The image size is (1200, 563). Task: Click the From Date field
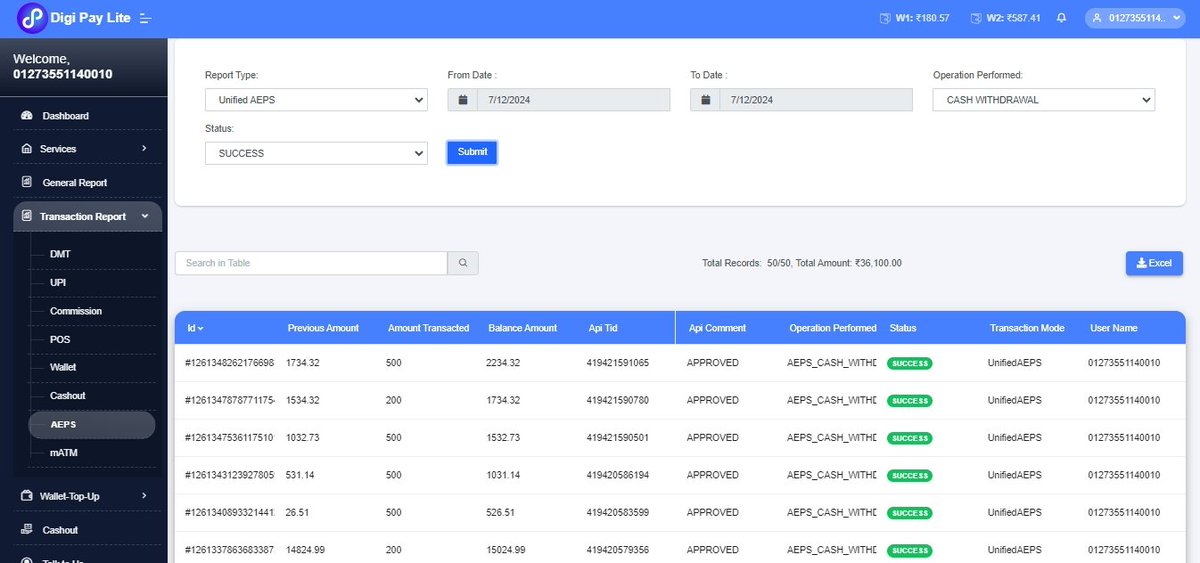573,100
